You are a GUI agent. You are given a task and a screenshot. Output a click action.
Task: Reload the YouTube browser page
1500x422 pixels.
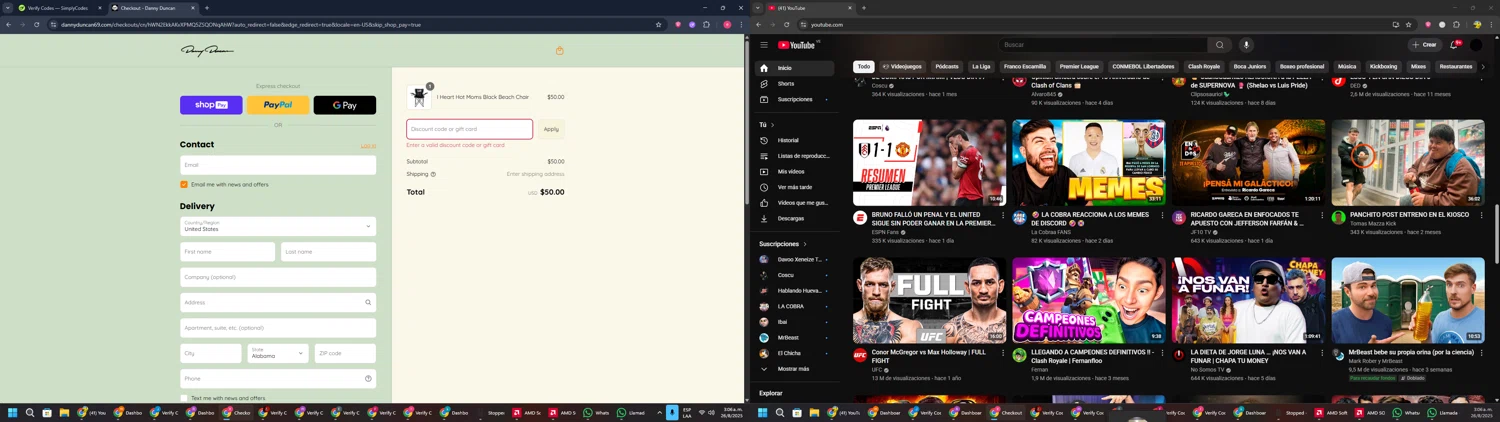[786, 25]
